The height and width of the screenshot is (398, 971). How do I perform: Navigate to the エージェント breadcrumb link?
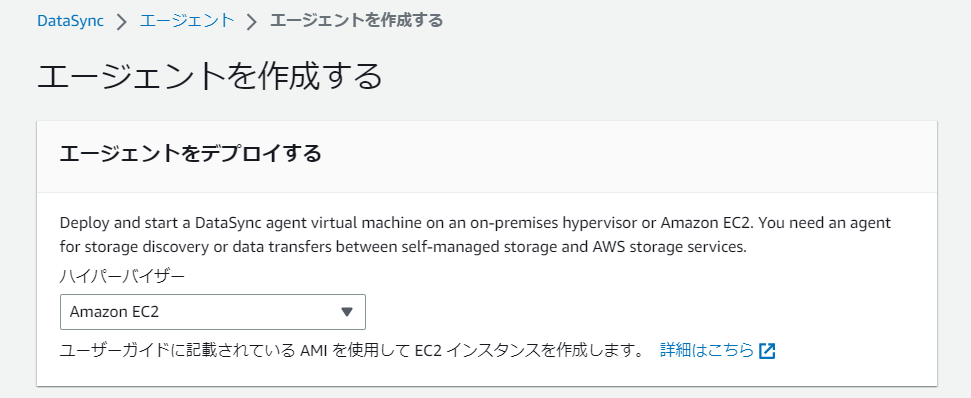click(187, 20)
